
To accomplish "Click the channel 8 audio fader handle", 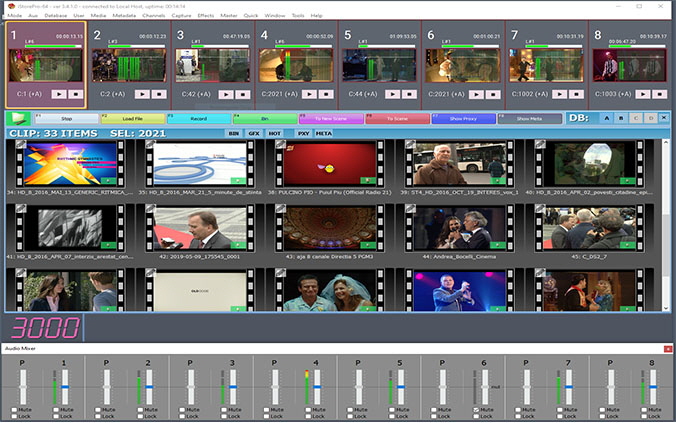I will (x=653, y=387).
